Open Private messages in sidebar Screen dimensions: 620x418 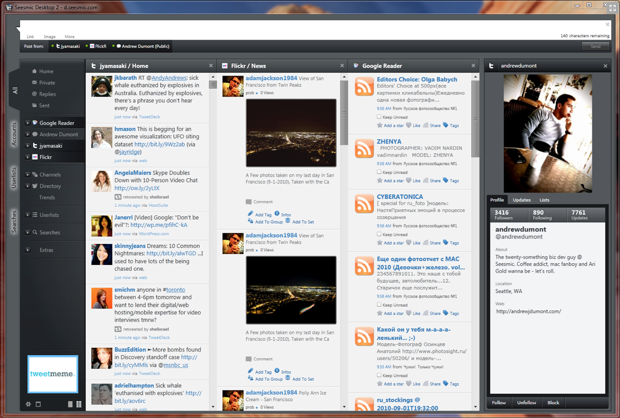click(x=43, y=83)
